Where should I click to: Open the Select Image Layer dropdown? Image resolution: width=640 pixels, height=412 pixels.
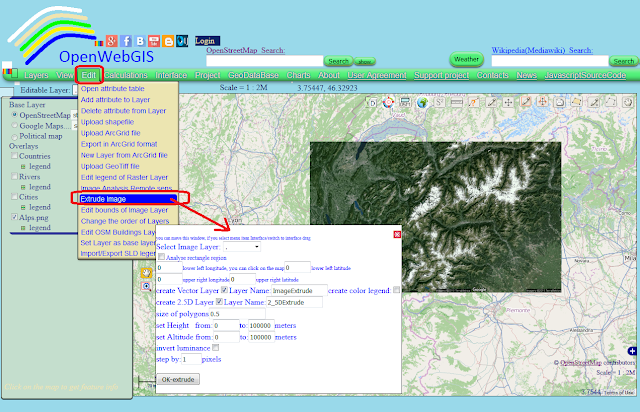tap(242, 247)
